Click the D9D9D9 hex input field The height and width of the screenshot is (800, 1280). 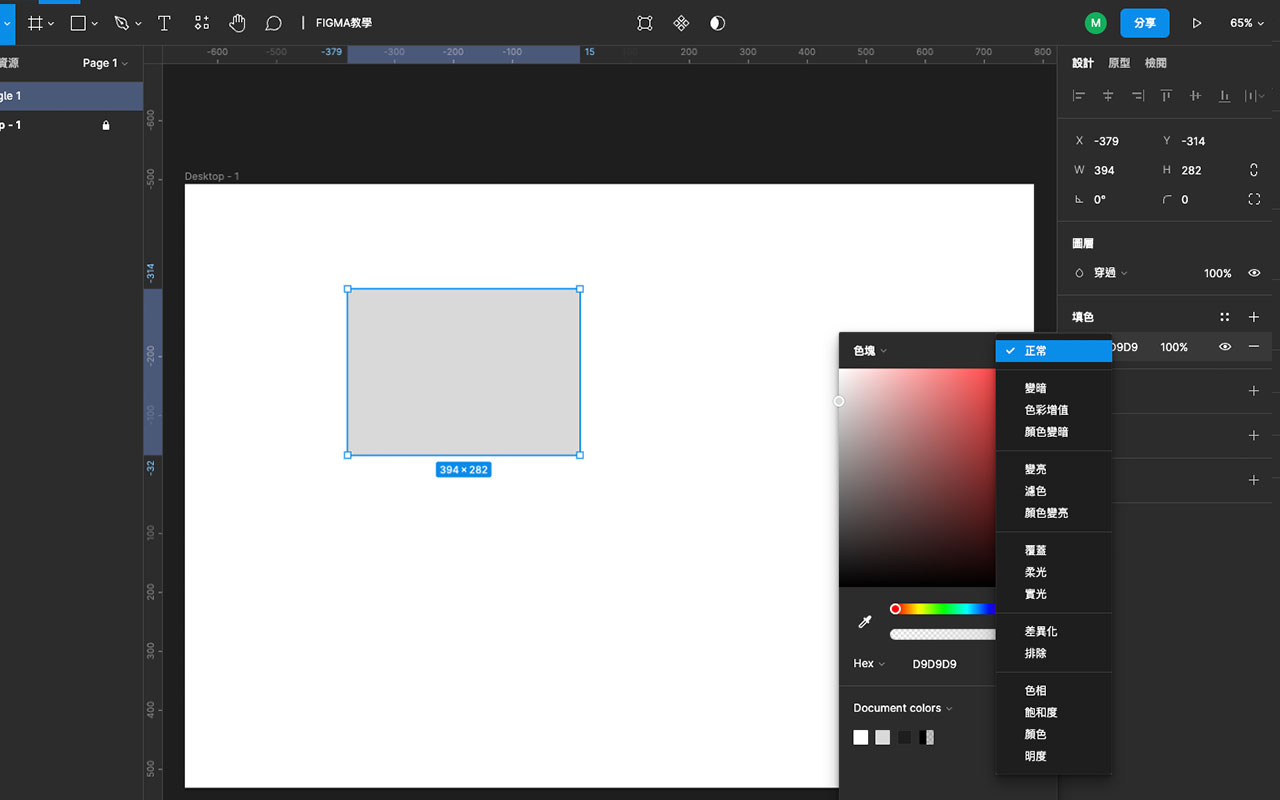(934, 663)
